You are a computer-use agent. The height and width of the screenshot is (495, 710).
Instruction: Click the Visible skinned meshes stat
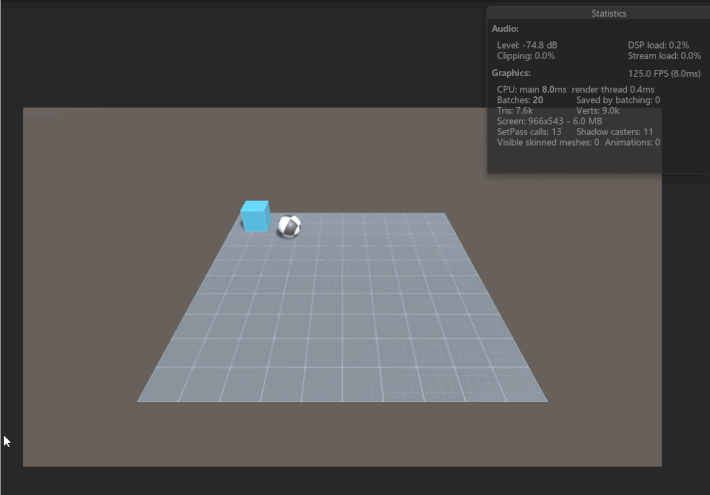(548, 142)
